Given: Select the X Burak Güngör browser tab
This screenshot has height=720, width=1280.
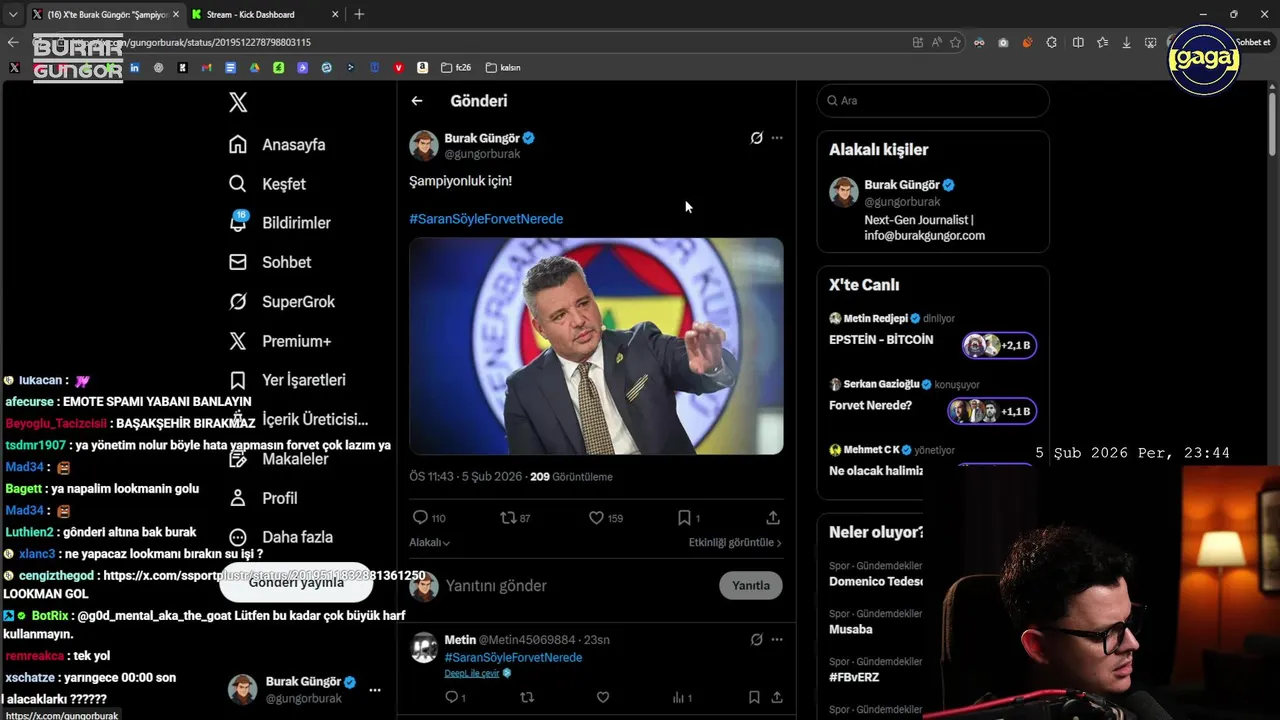Looking at the screenshot, I should click(x=105, y=14).
